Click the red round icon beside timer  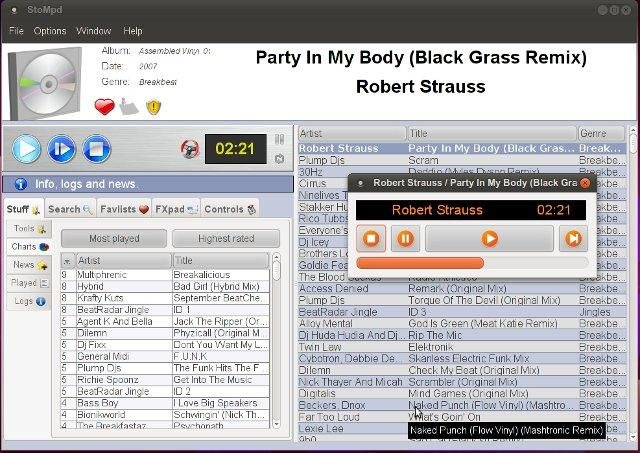click(190, 149)
